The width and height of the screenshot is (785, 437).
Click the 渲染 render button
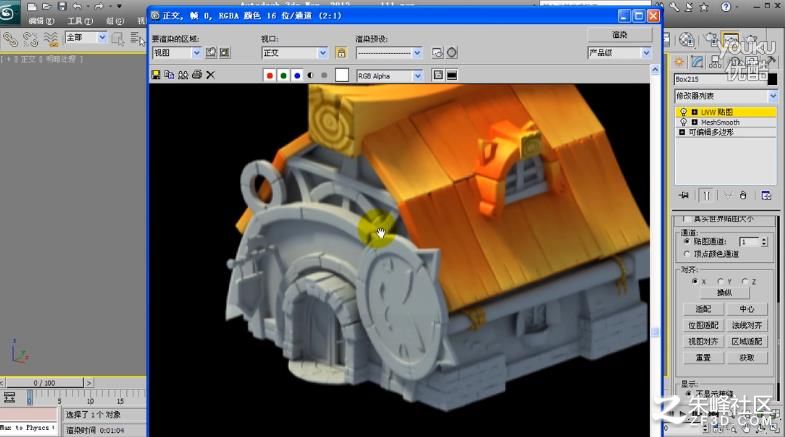click(x=620, y=35)
